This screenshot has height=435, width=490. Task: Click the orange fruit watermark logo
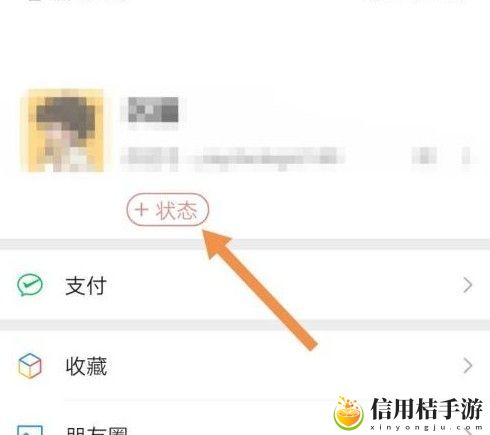pos(348,413)
